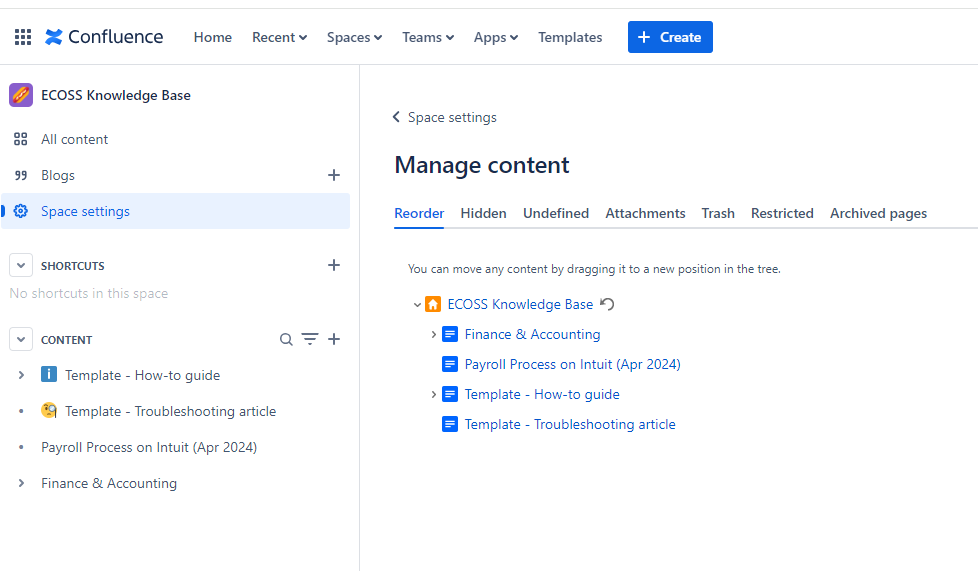
Task: Select Finance & Accounting in sidebar
Action: [x=109, y=483]
